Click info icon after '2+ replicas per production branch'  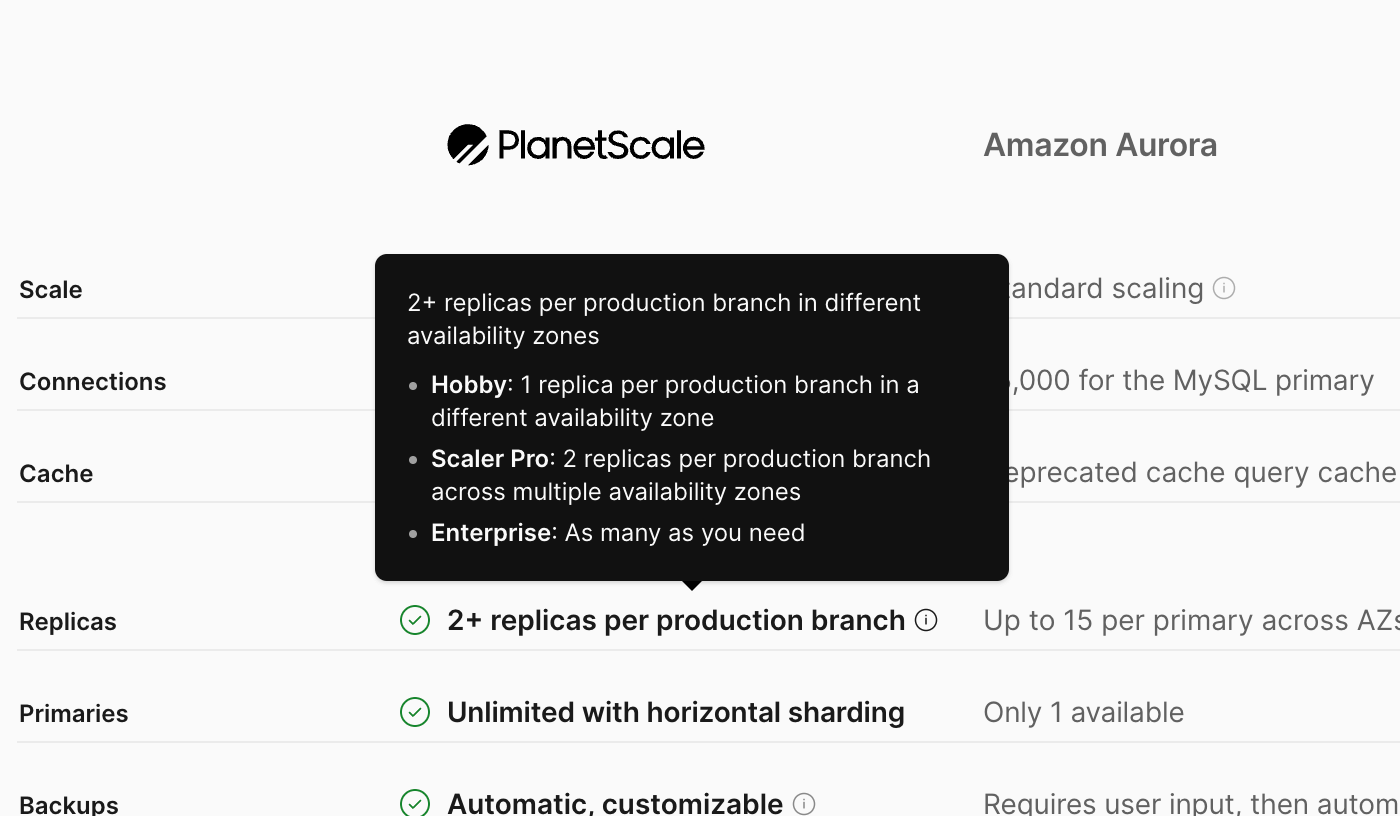click(x=927, y=620)
